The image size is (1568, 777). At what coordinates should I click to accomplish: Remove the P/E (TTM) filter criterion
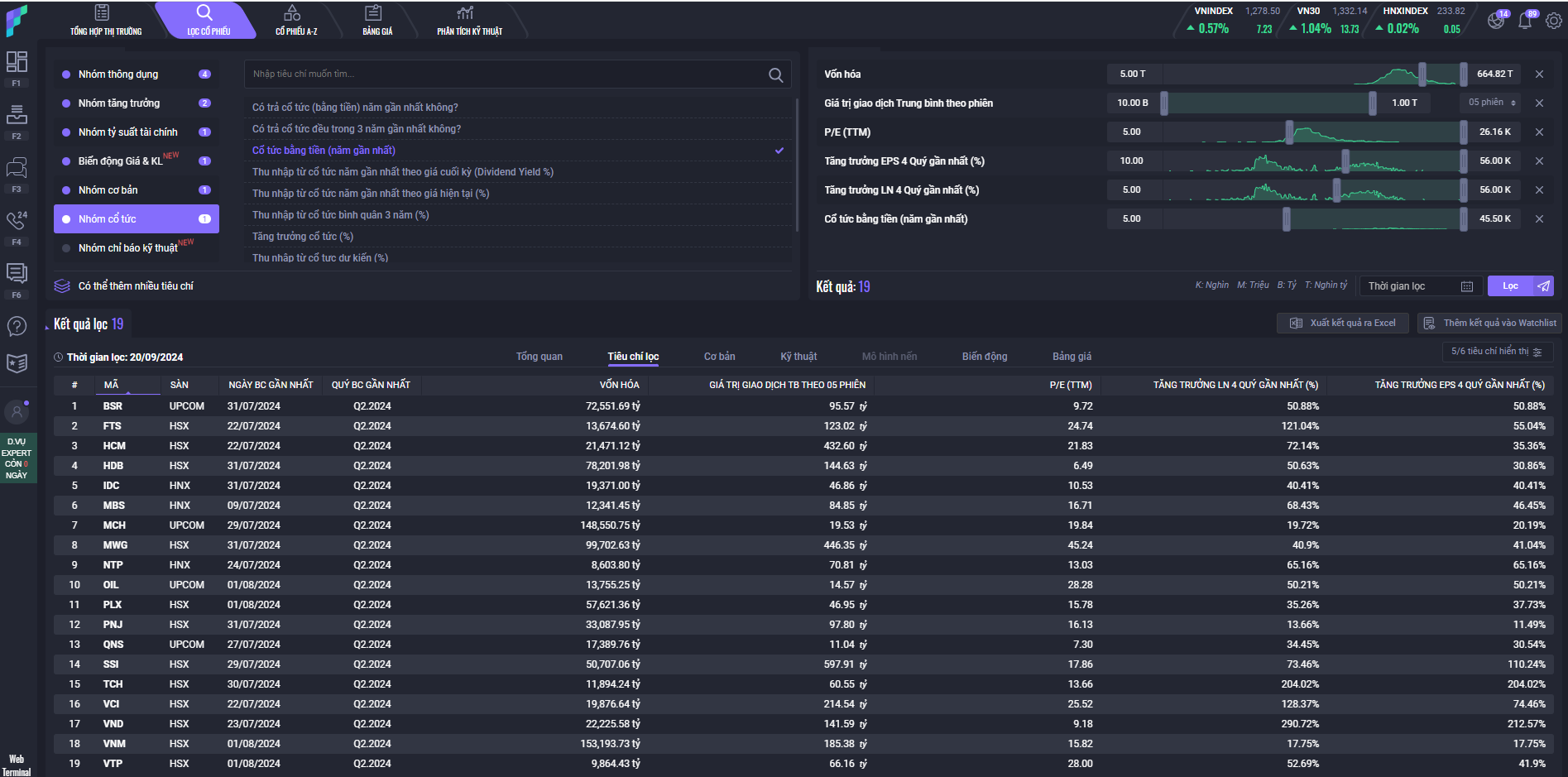click(1539, 132)
